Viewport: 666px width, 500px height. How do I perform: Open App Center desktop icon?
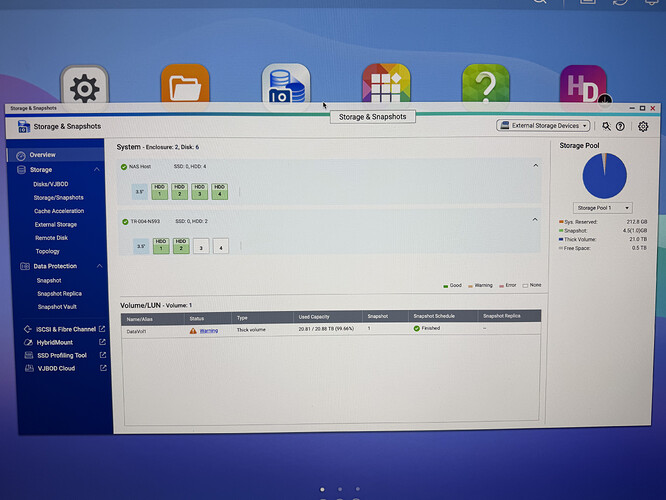coord(386,85)
